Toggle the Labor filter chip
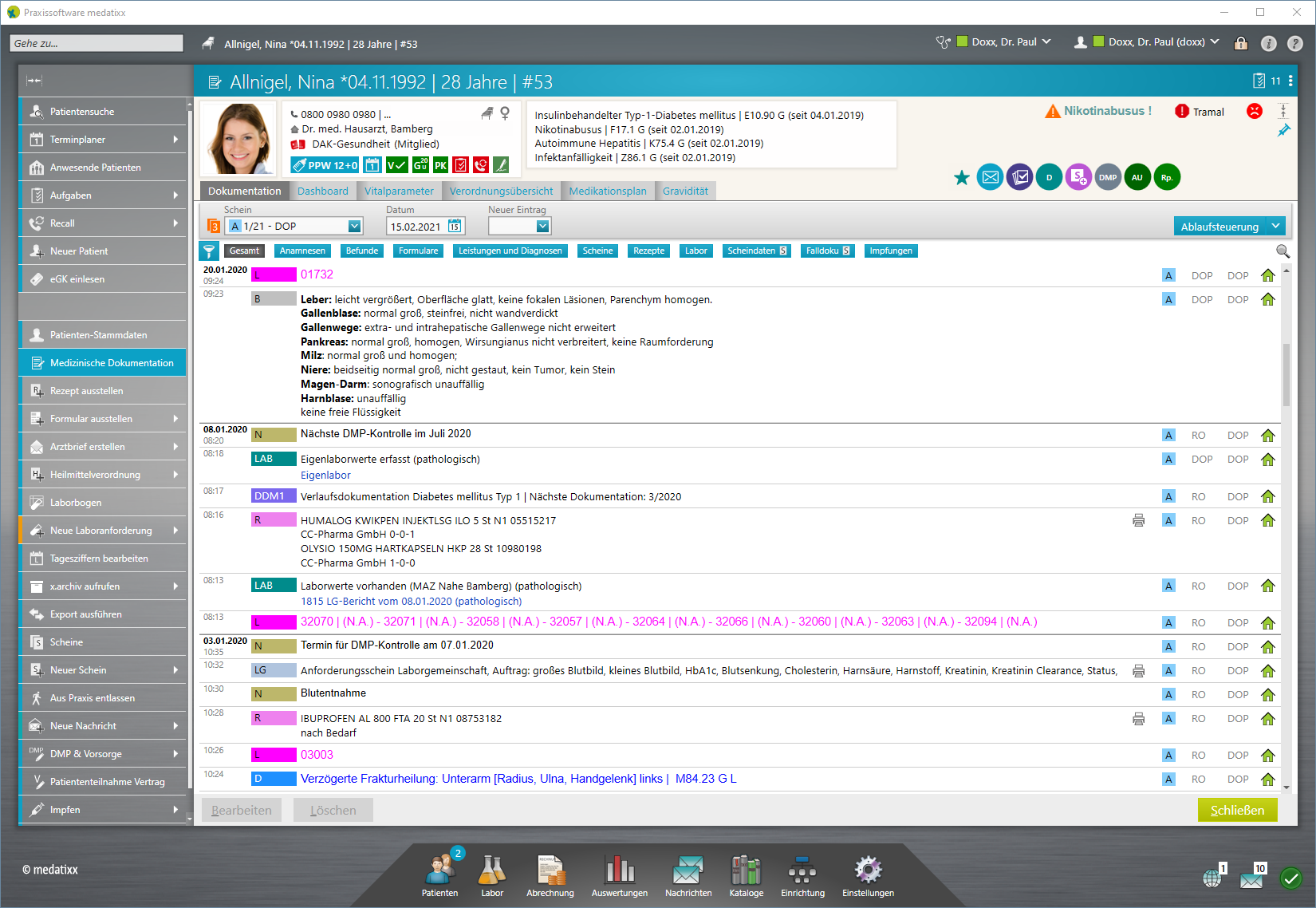This screenshot has height=908, width=1316. 695,251
